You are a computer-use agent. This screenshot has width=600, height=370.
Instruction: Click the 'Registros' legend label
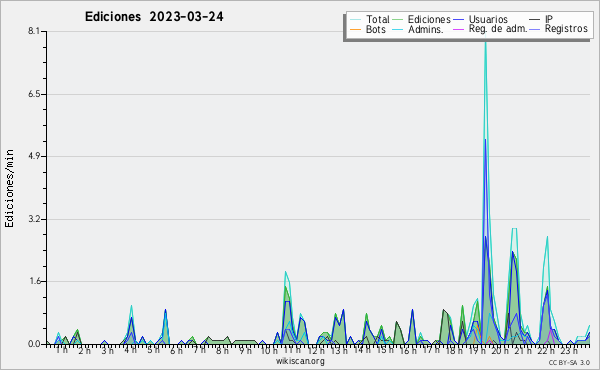566,29
